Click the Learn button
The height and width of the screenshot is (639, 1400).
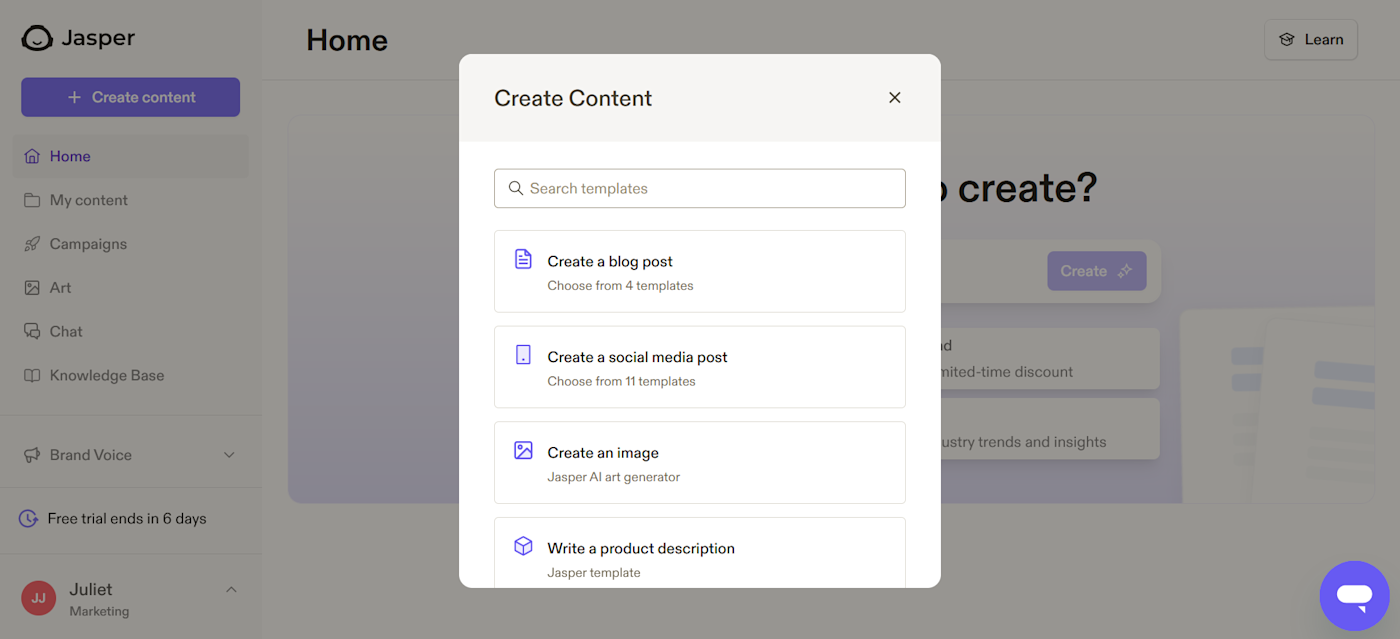click(x=1311, y=40)
